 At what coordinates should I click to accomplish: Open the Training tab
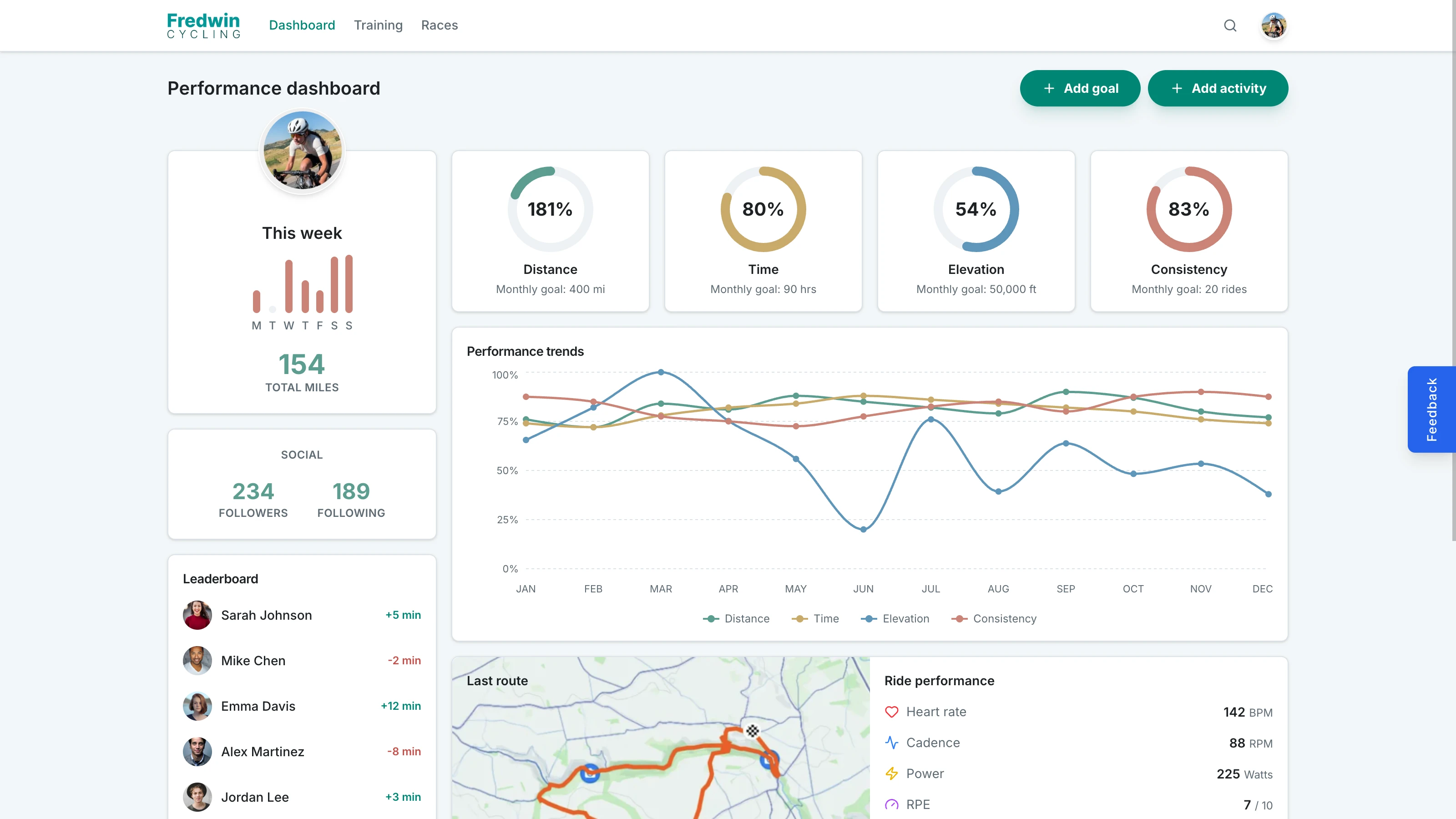tap(378, 25)
